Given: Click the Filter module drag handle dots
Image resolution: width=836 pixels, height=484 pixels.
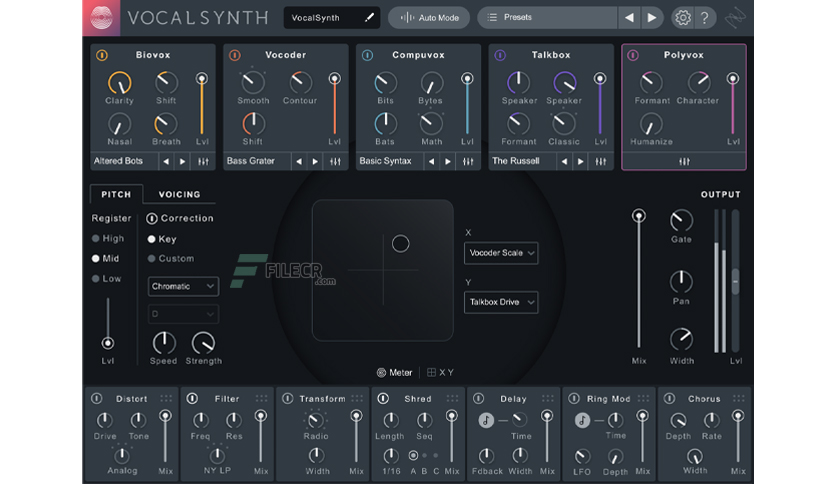Looking at the screenshot, I should coord(261,398).
